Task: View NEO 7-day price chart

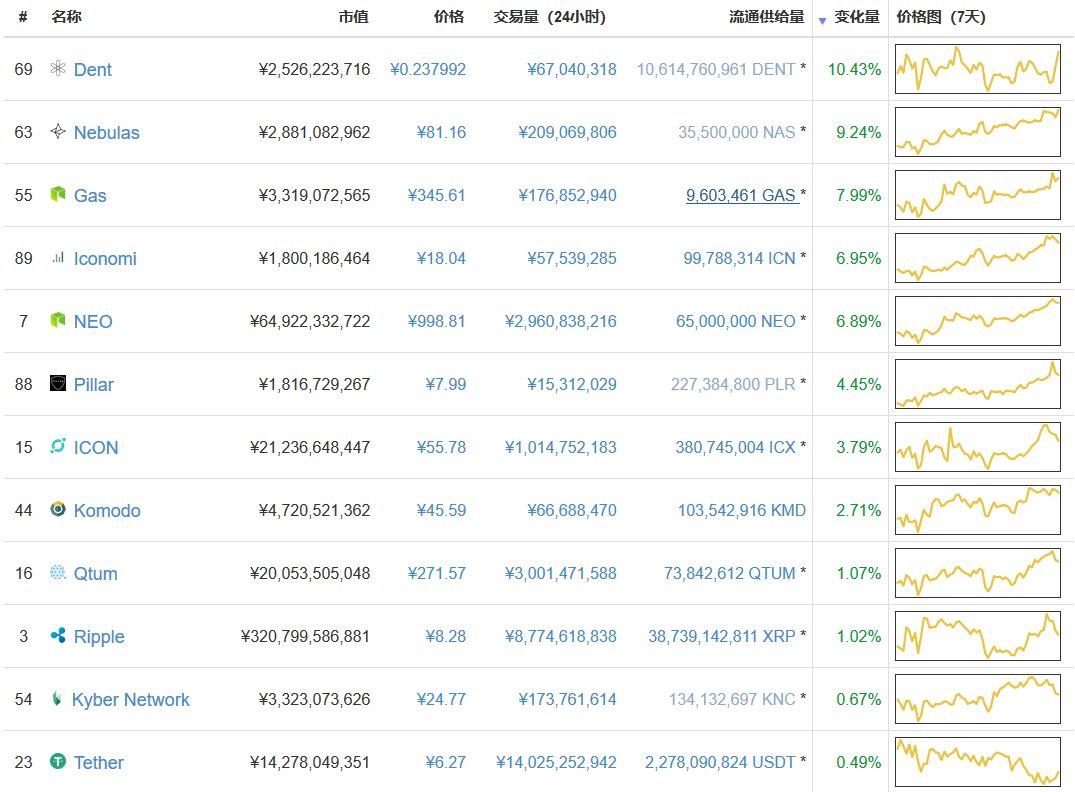Action: click(x=978, y=321)
